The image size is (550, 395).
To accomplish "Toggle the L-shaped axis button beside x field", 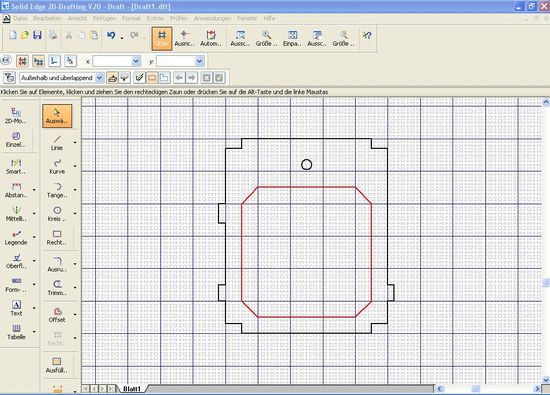I will (x=54, y=61).
